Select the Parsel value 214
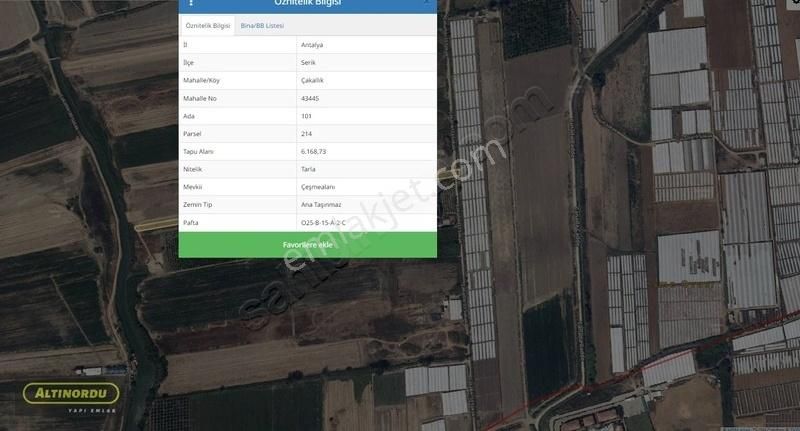This screenshot has width=800, height=431. (x=306, y=134)
